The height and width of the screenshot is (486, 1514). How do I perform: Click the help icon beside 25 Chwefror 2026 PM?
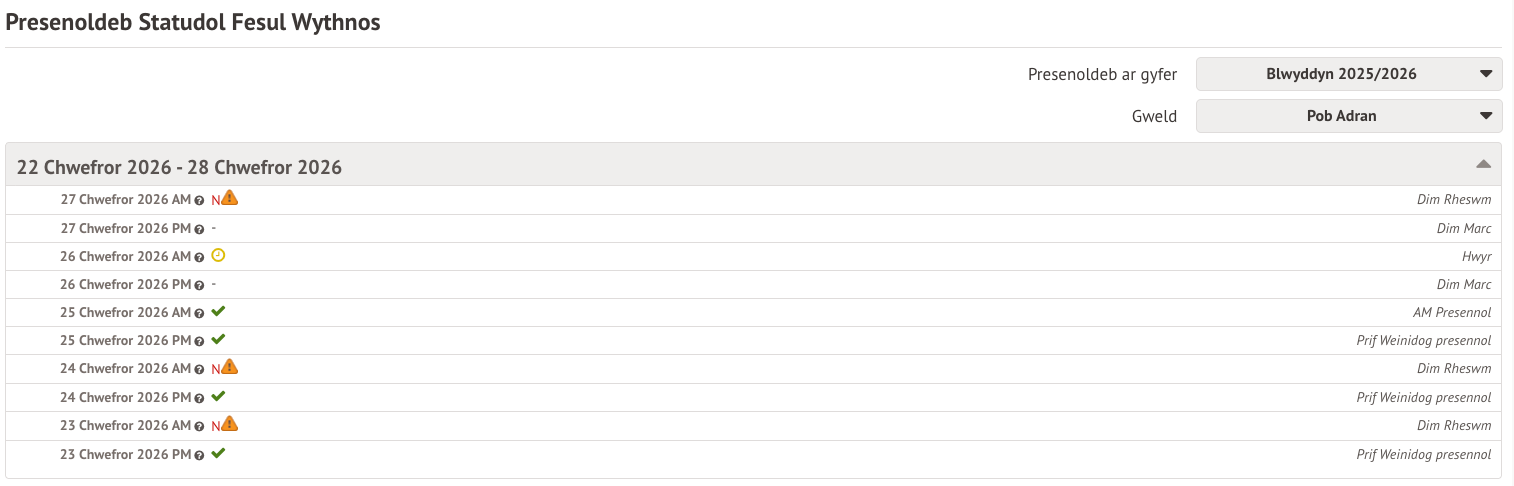point(200,341)
